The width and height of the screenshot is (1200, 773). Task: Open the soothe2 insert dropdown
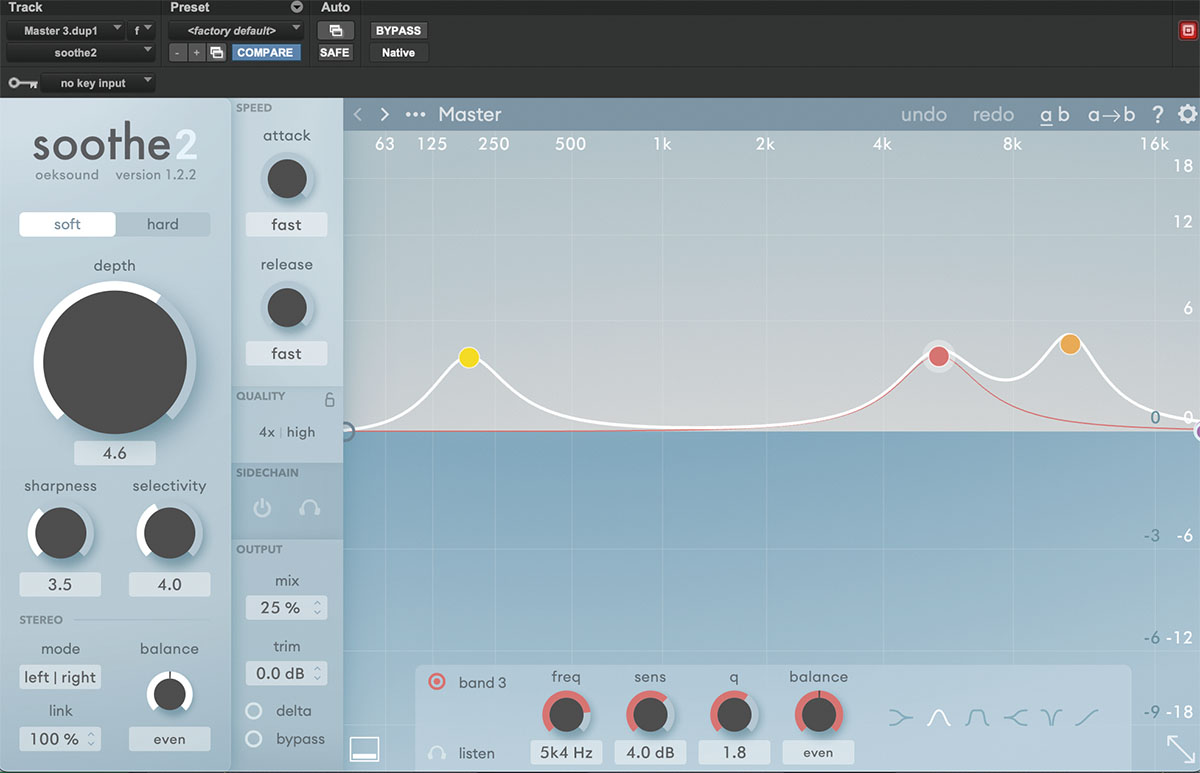tap(81, 52)
